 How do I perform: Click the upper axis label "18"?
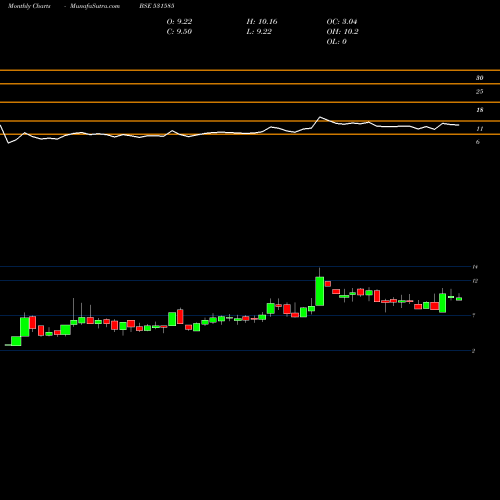point(480,110)
